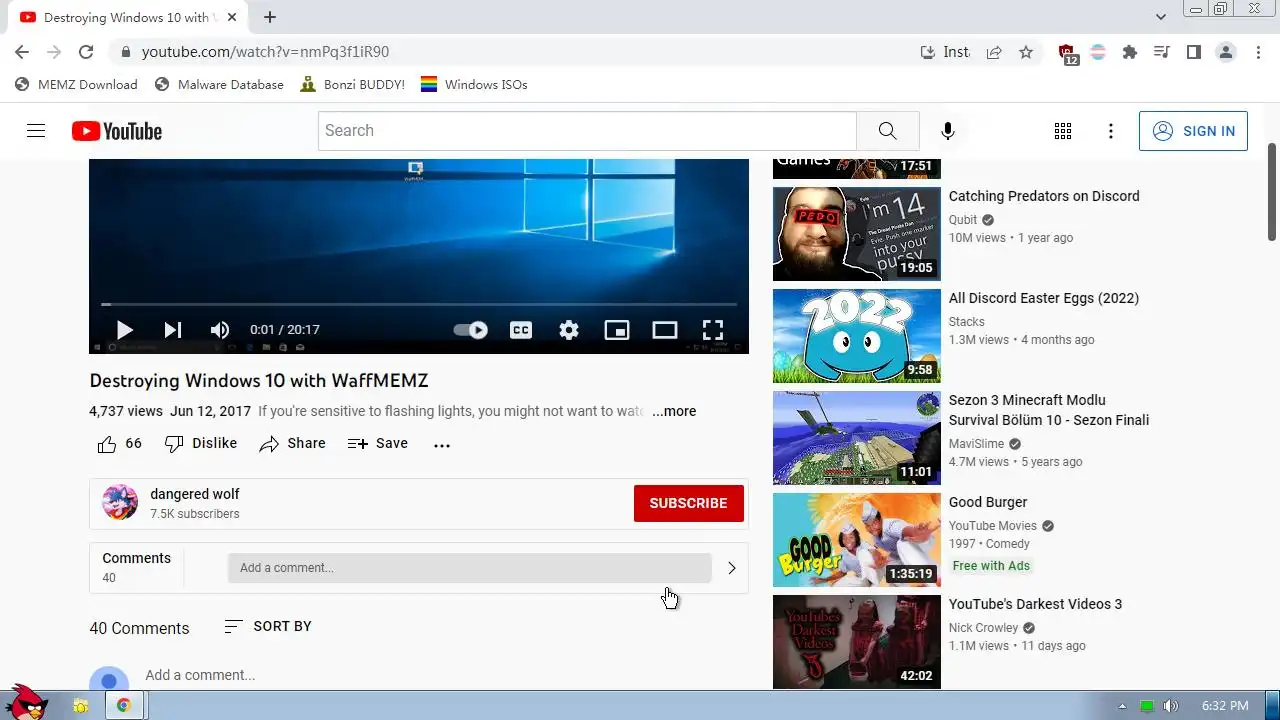The height and width of the screenshot is (720, 1280).
Task: Open the browser profile avatar
Action: point(1226,52)
